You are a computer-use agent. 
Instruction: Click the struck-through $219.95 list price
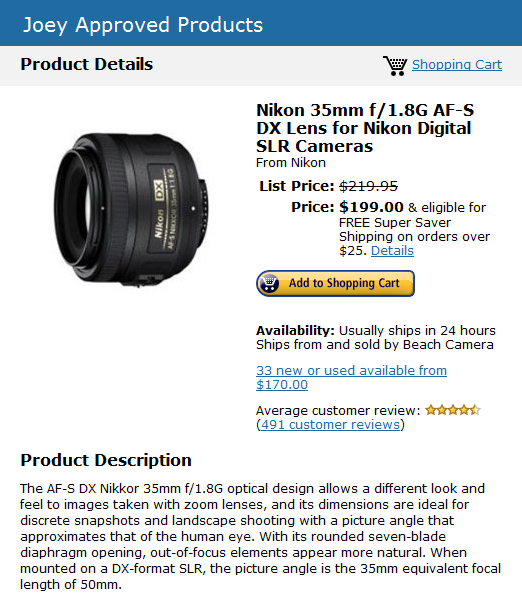[x=368, y=186]
